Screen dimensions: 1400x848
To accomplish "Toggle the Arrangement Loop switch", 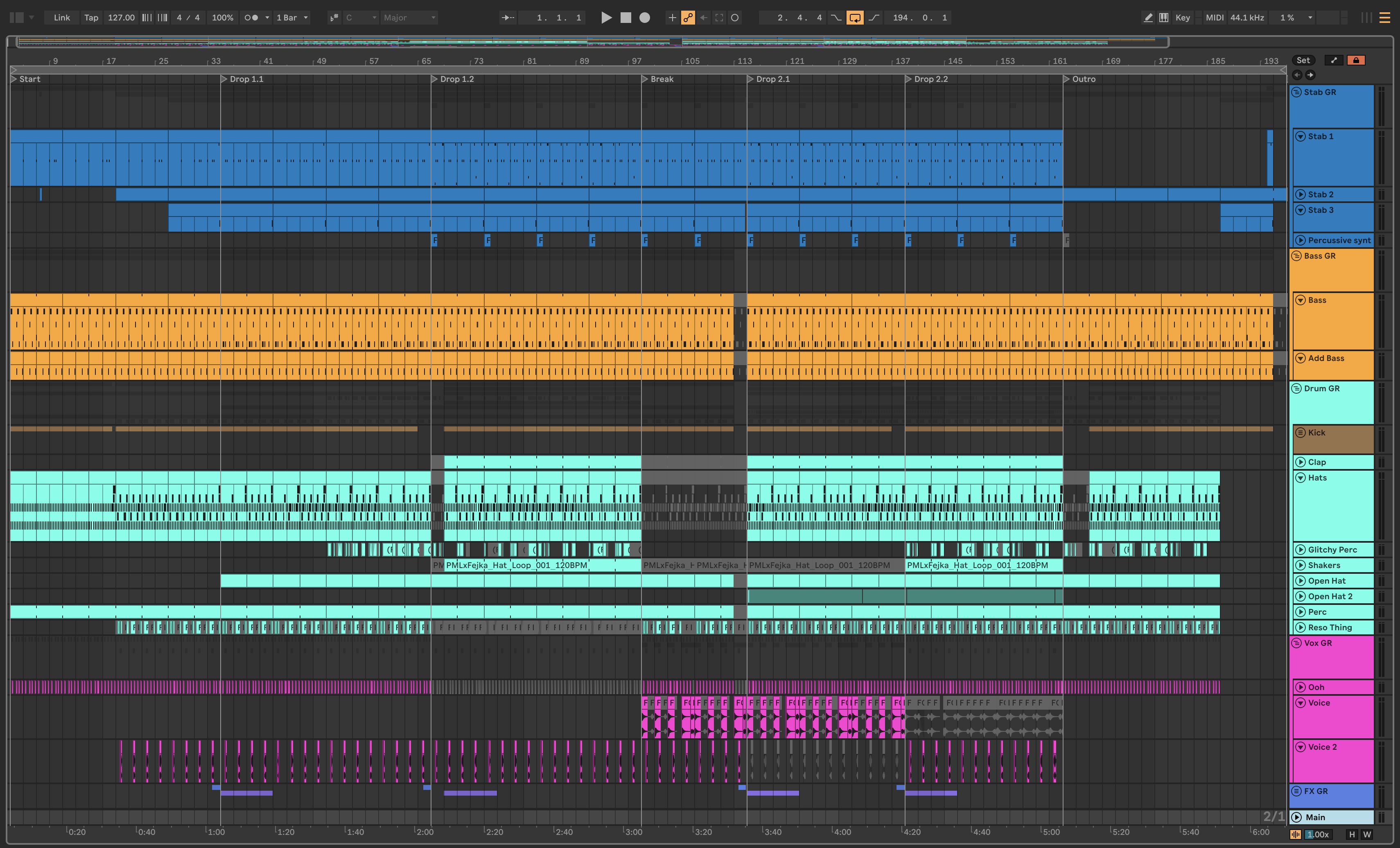I will [x=855, y=18].
